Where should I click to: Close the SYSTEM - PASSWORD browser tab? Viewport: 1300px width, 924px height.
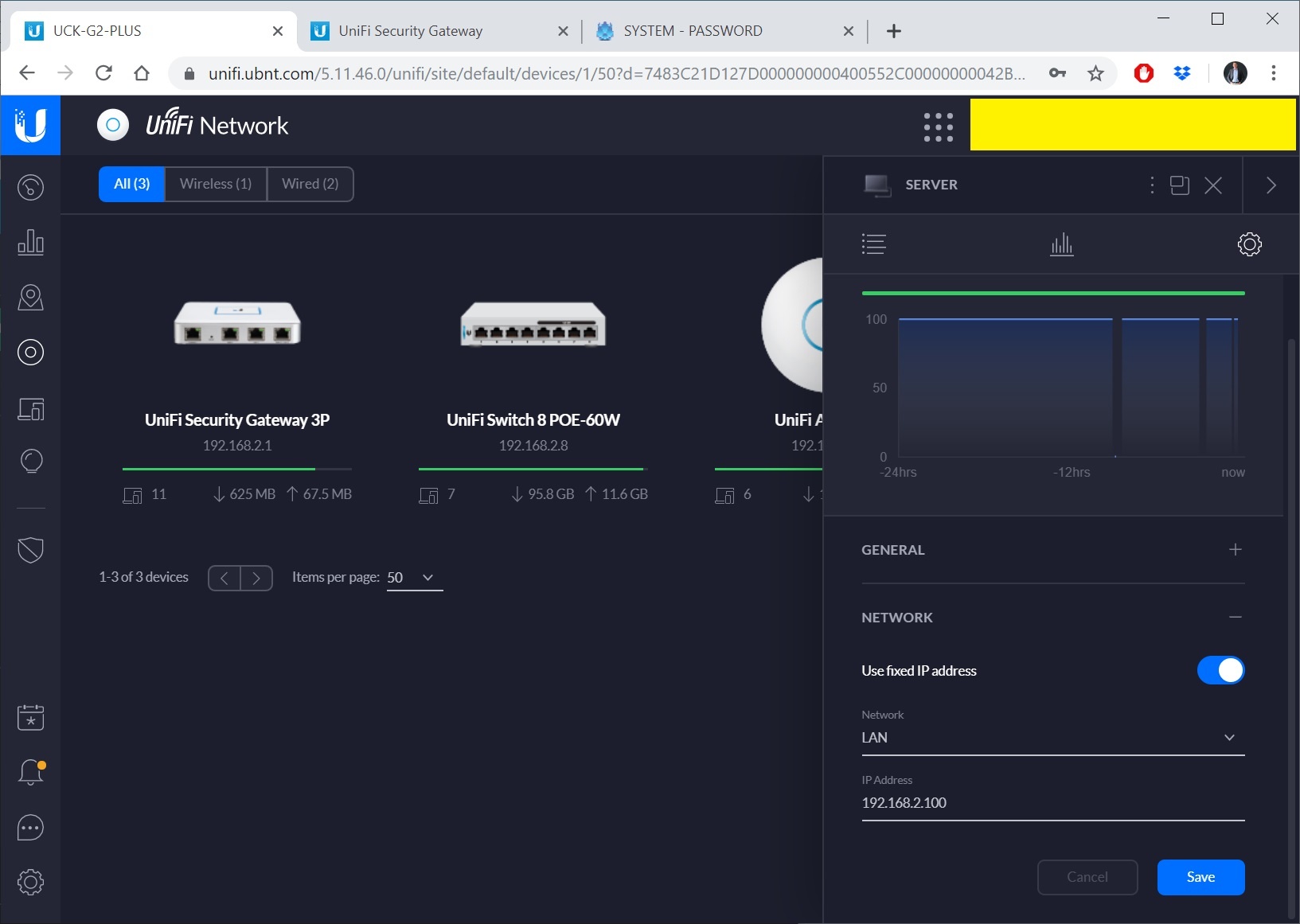[x=849, y=31]
